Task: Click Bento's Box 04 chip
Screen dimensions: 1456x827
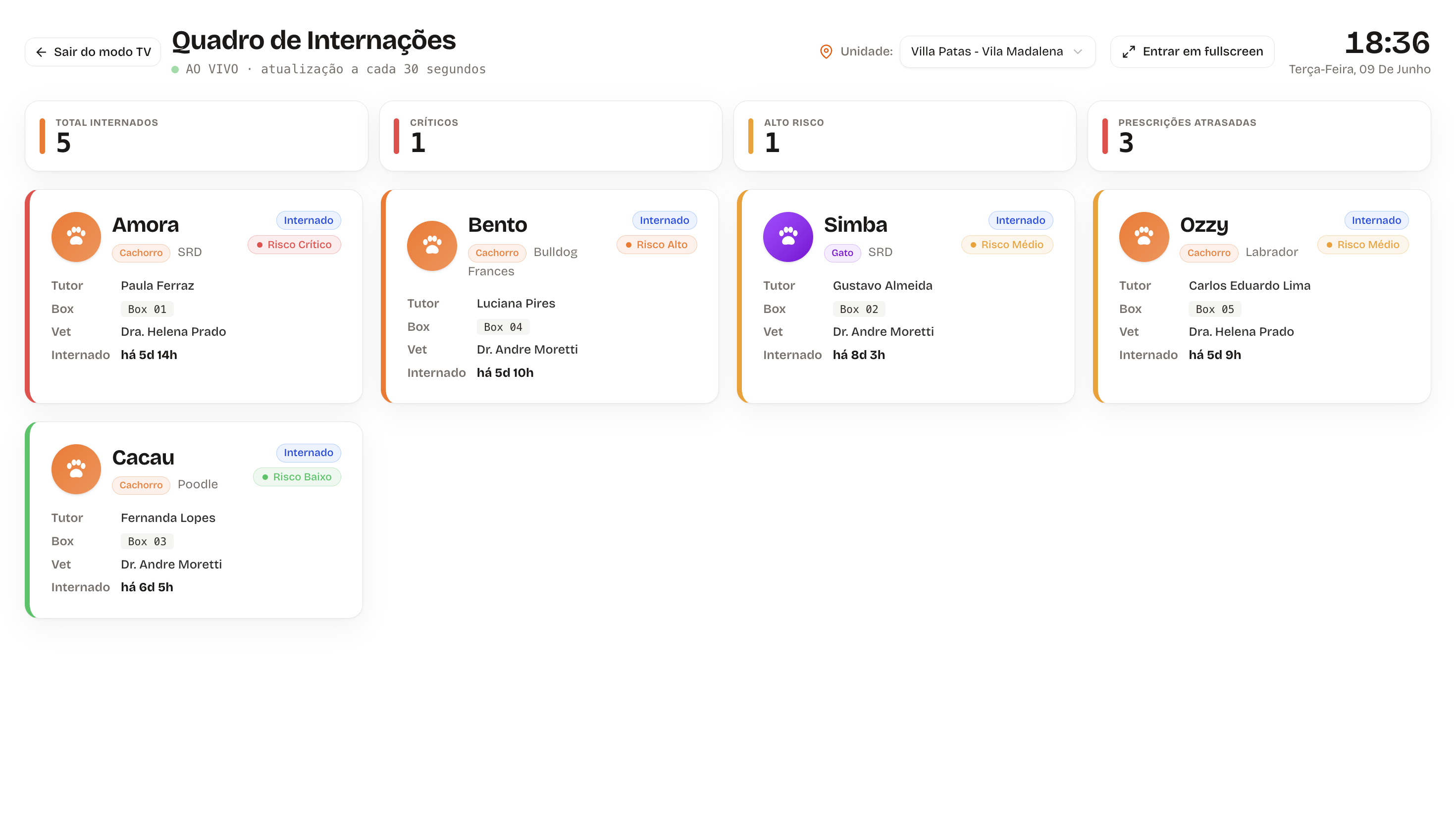Action: (503, 327)
